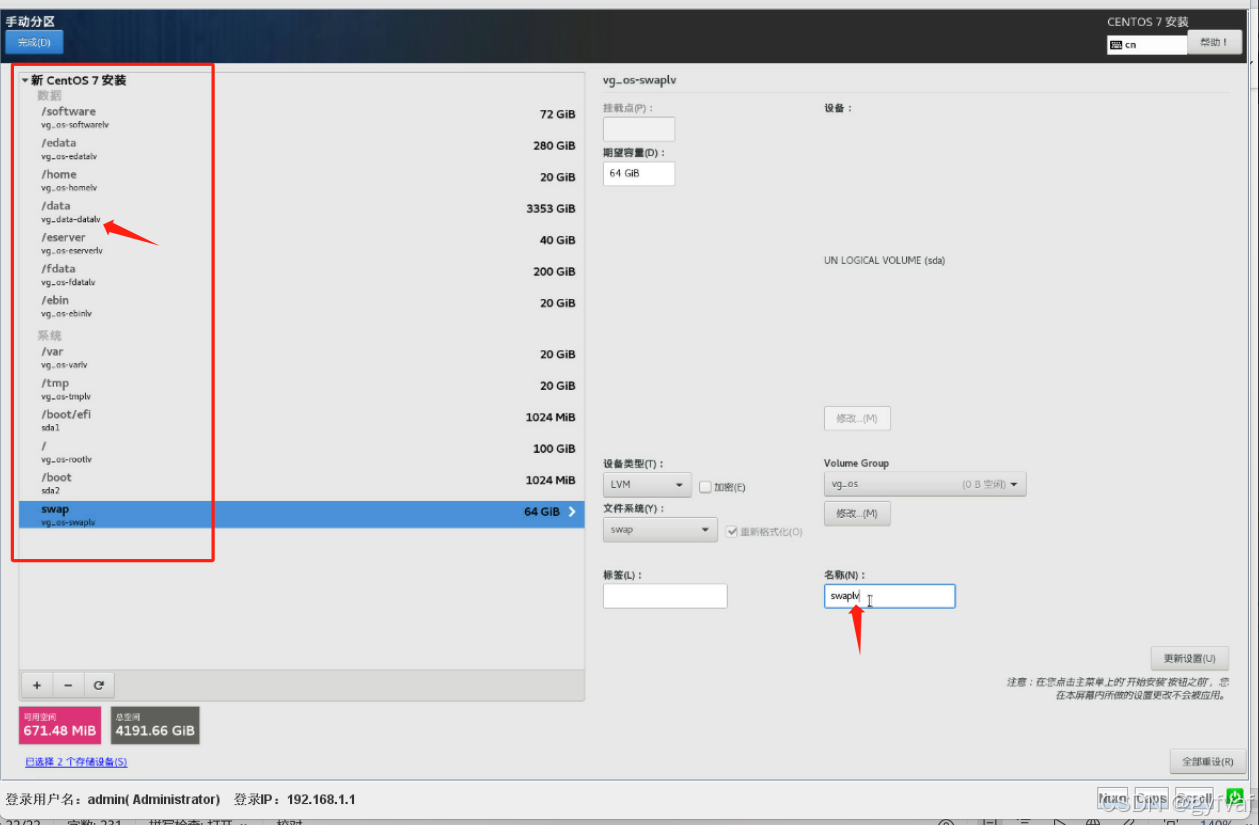The image size is (1259, 825).
Task: Select the /edata partition row
Action: pos(301,148)
